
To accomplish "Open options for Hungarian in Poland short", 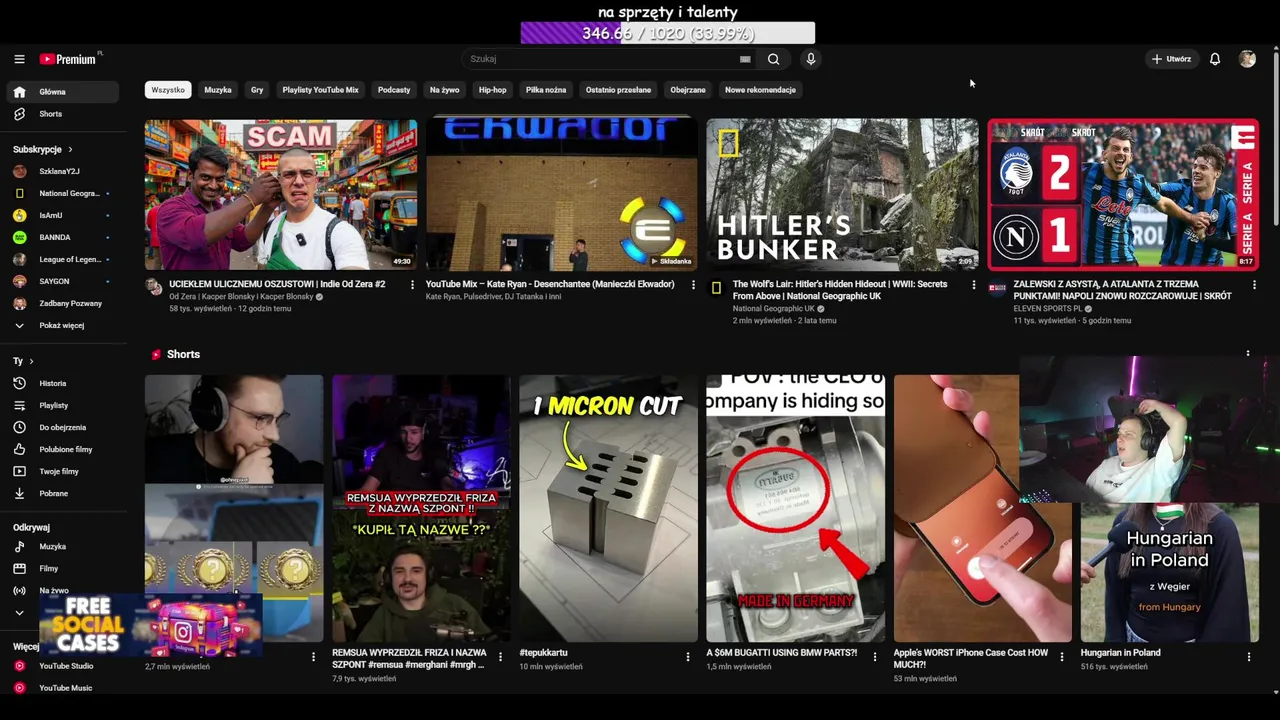I will coord(1249,657).
